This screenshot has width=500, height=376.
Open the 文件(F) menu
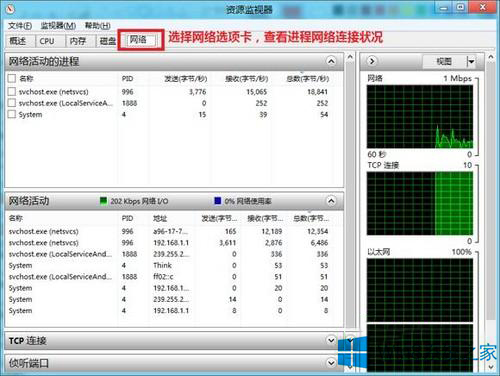(x=20, y=26)
